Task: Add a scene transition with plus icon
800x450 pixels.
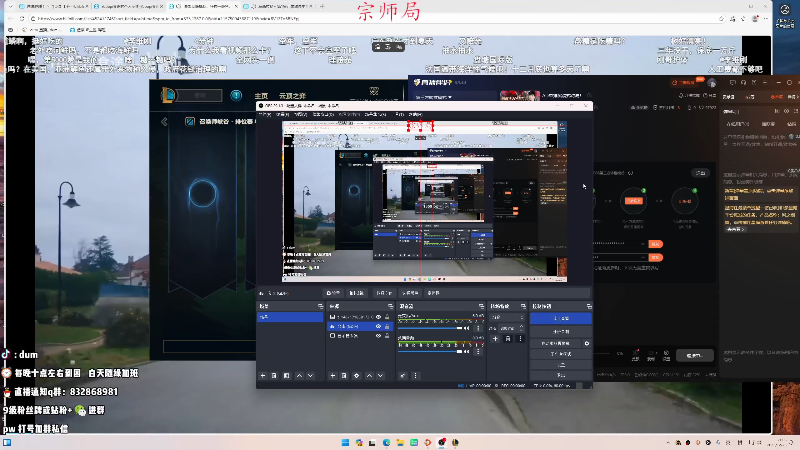Action: [x=495, y=339]
